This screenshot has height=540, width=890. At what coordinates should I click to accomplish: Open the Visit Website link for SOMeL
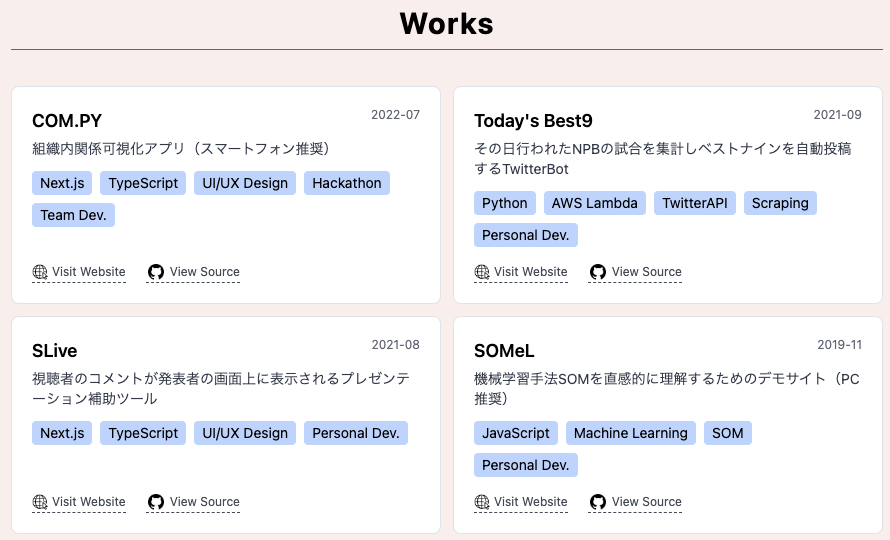(x=521, y=502)
